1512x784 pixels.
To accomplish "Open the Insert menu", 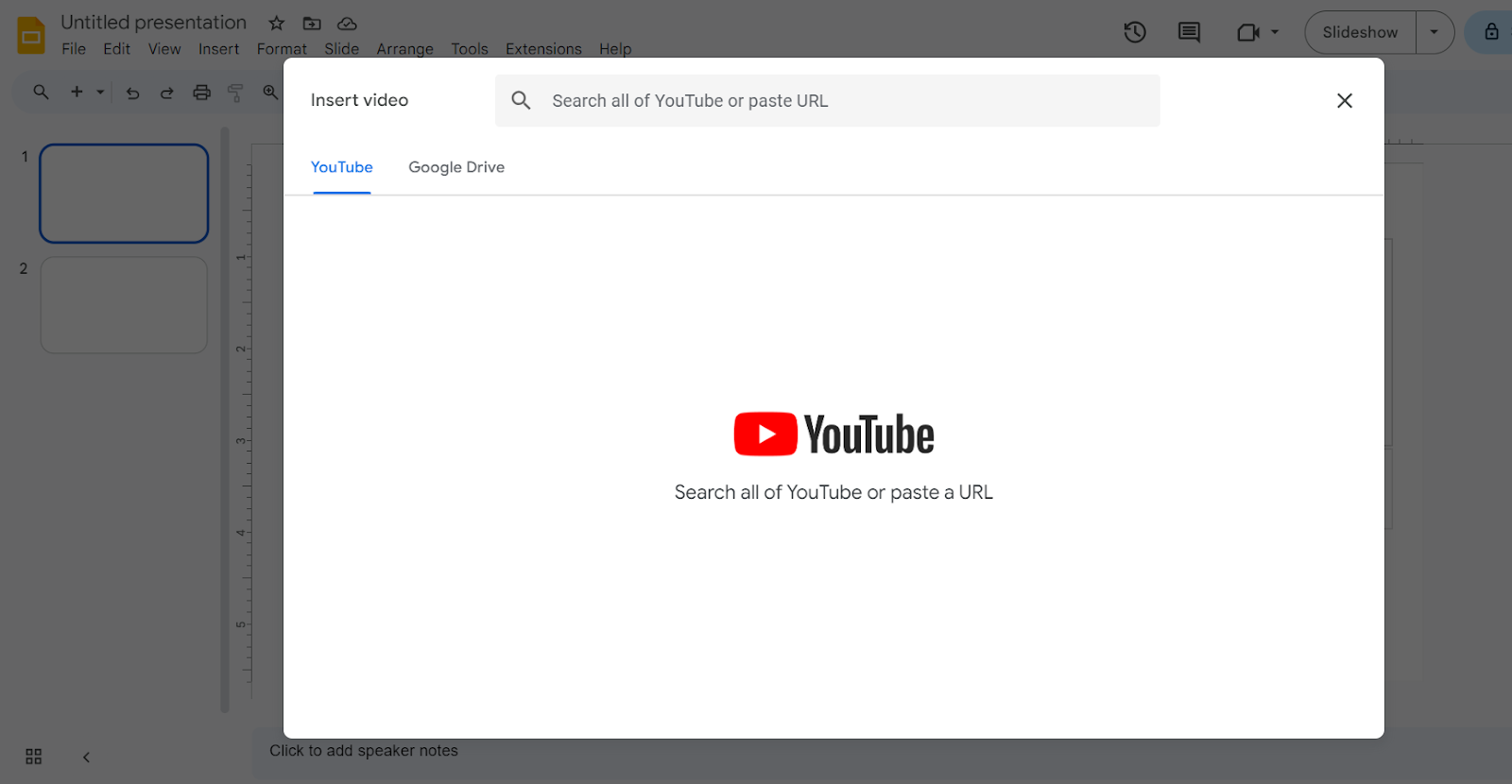I will (x=218, y=49).
